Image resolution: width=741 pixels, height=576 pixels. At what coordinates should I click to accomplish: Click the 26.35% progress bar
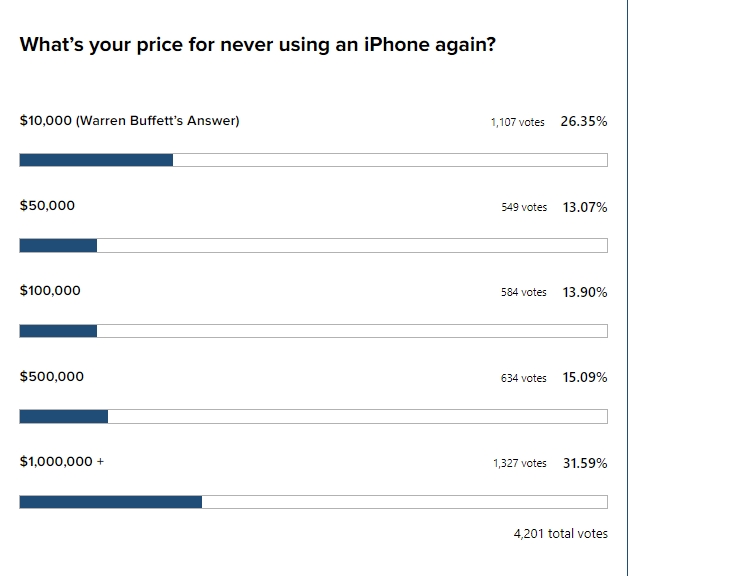point(313,160)
